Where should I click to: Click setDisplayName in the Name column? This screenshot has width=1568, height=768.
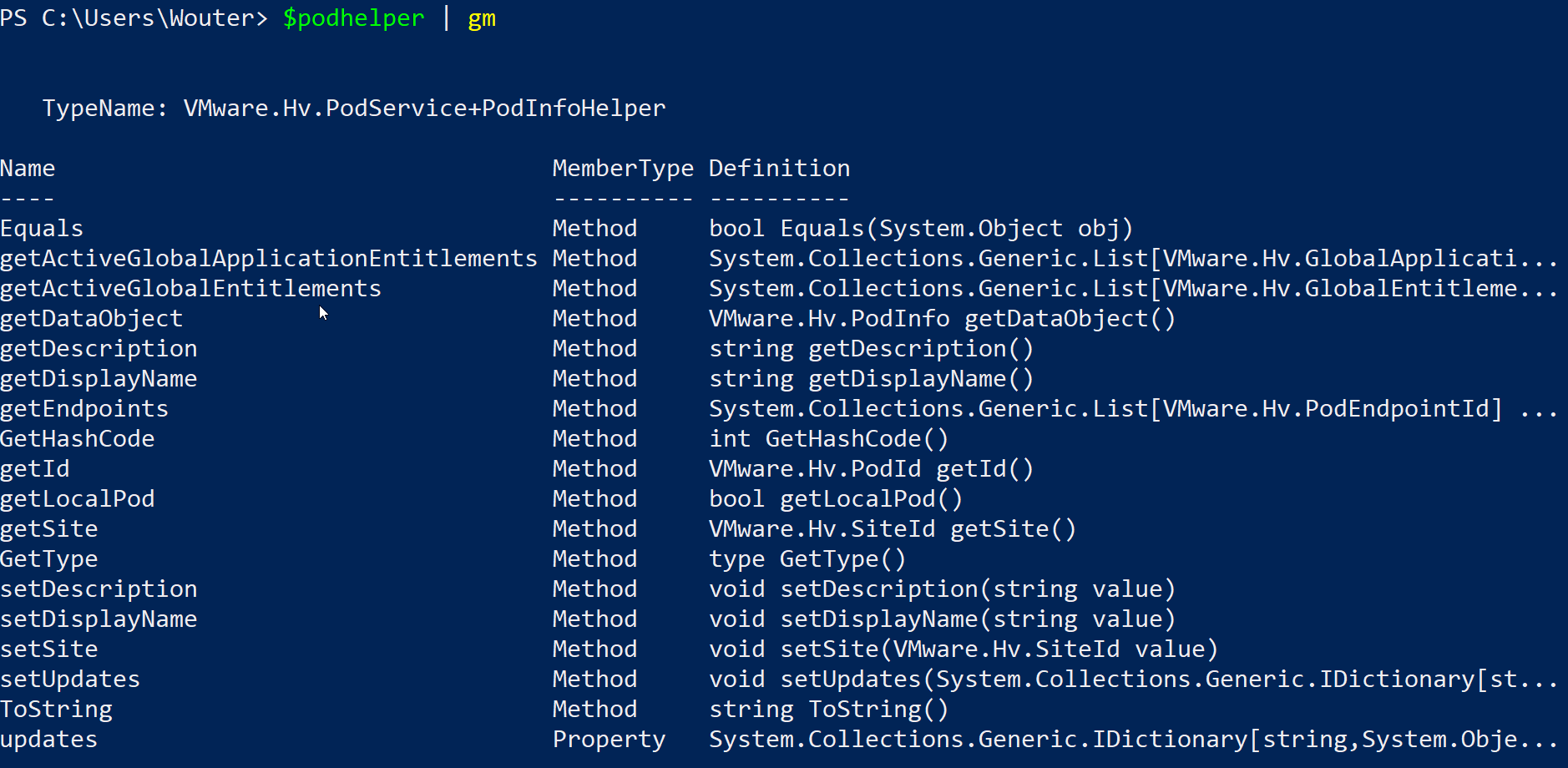(x=99, y=619)
